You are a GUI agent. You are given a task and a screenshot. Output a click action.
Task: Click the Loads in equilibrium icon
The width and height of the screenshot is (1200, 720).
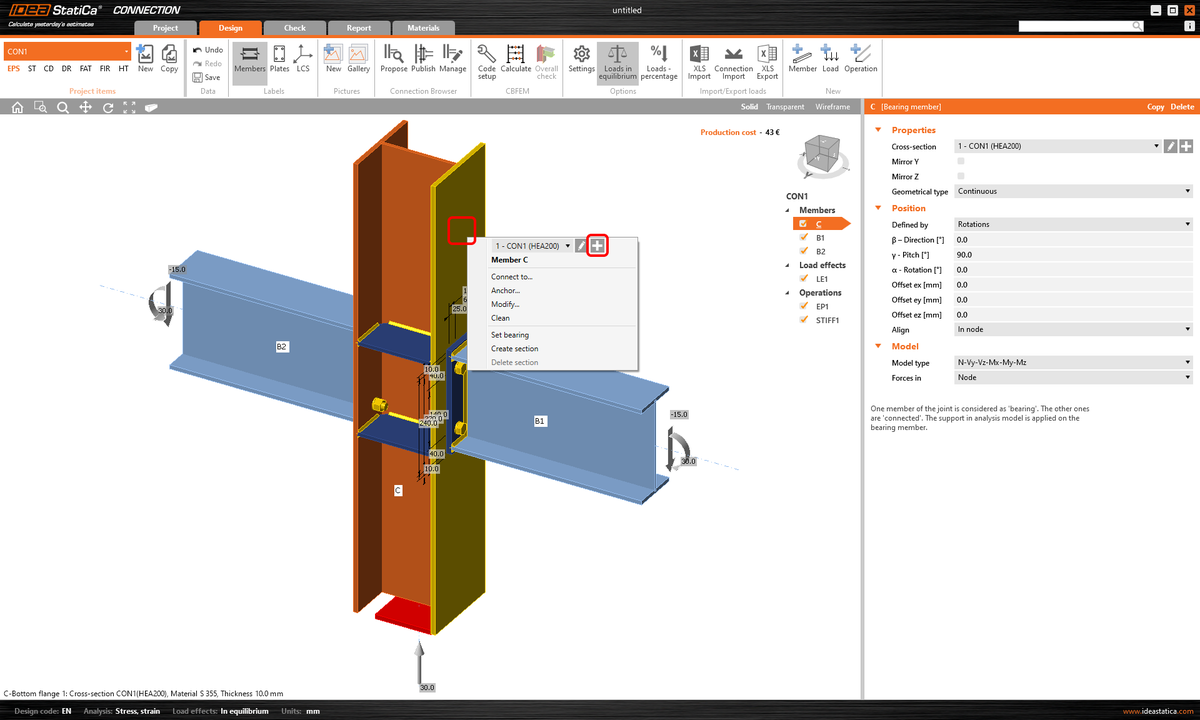point(617,62)
